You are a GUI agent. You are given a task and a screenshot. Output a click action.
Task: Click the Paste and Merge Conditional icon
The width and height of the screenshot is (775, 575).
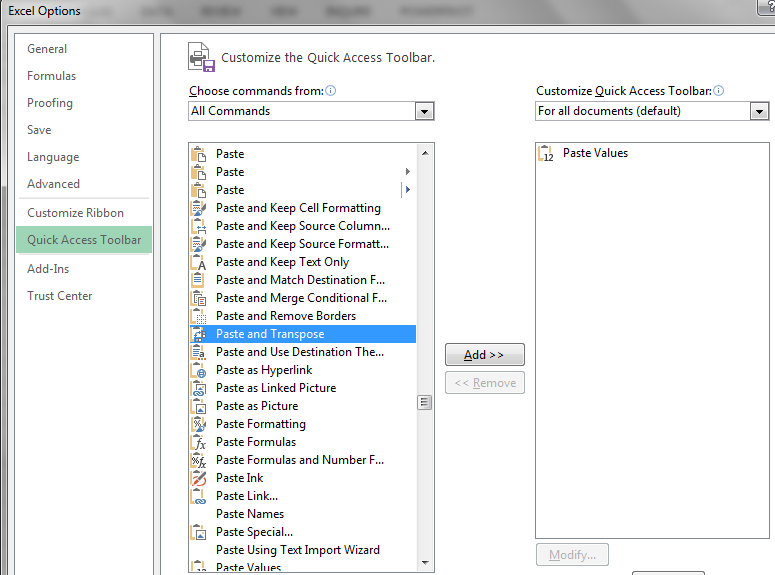[199, 298]
